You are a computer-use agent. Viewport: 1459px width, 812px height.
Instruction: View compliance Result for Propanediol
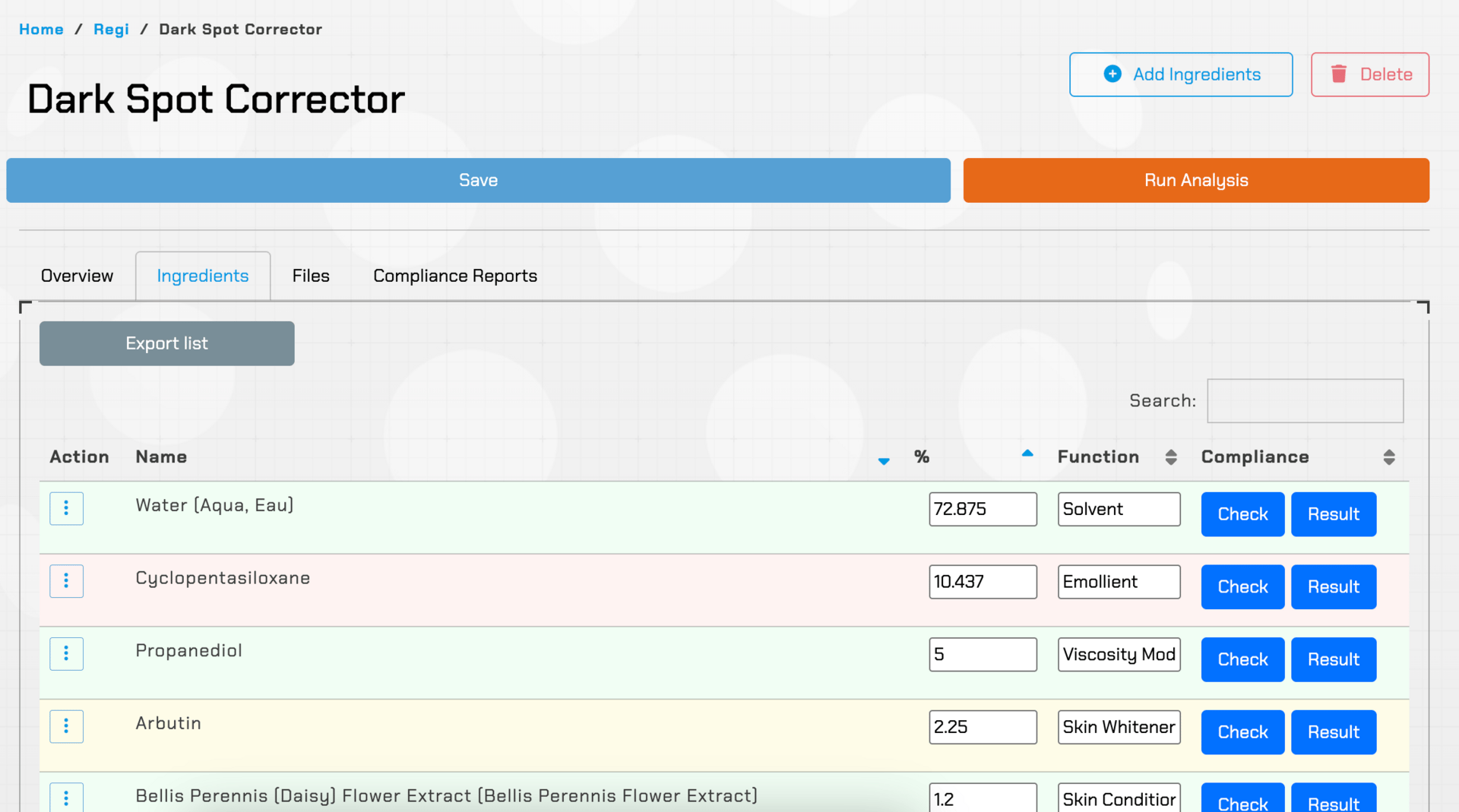(x=1334, y=659)
